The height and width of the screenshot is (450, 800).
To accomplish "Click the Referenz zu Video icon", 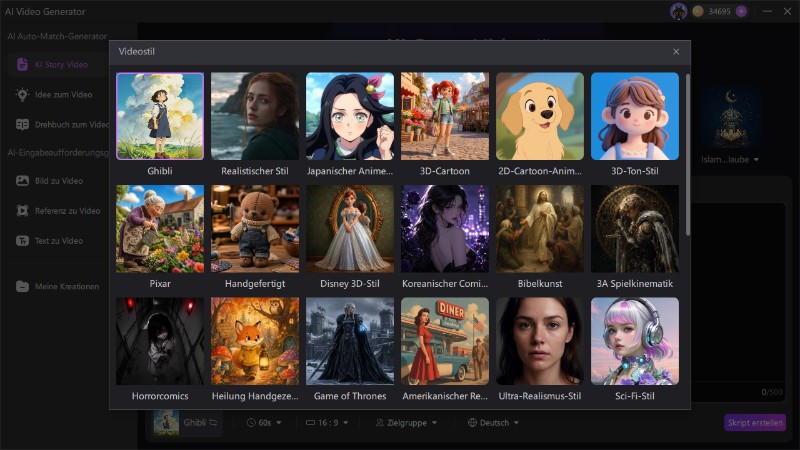I will tap(22, 211).
